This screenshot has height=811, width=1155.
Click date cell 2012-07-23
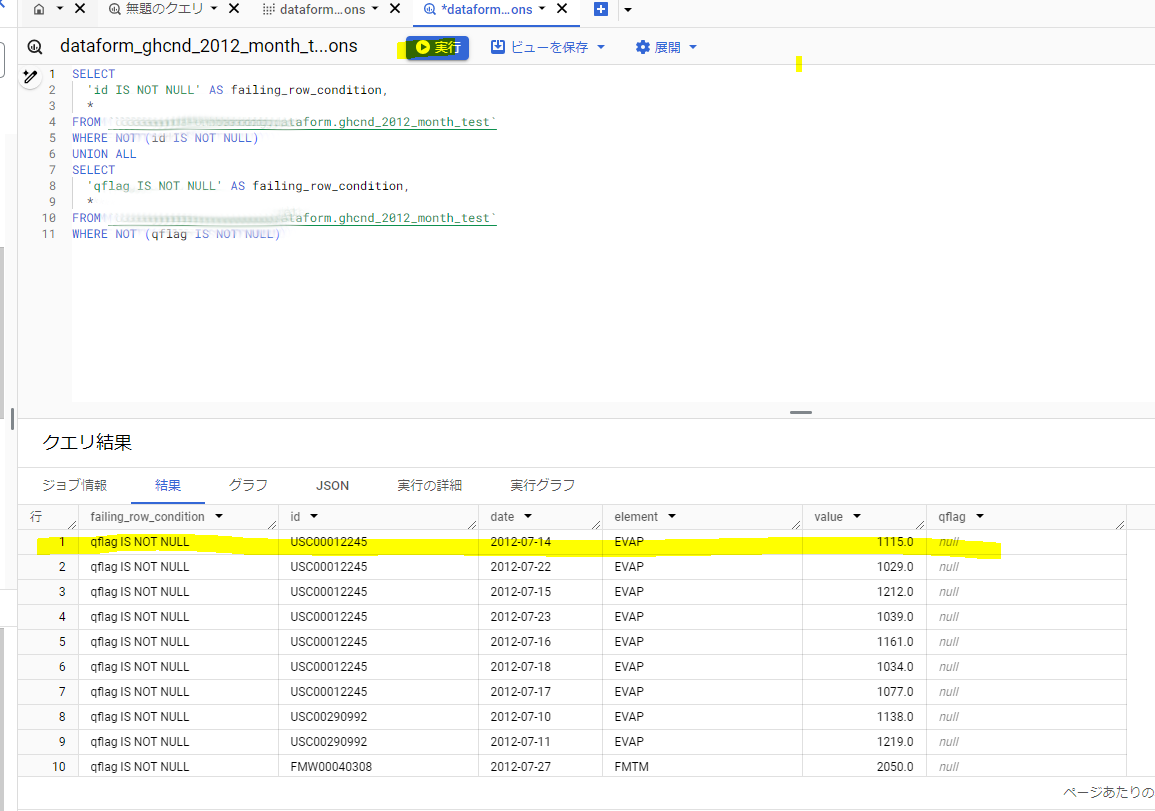point(521,617)
